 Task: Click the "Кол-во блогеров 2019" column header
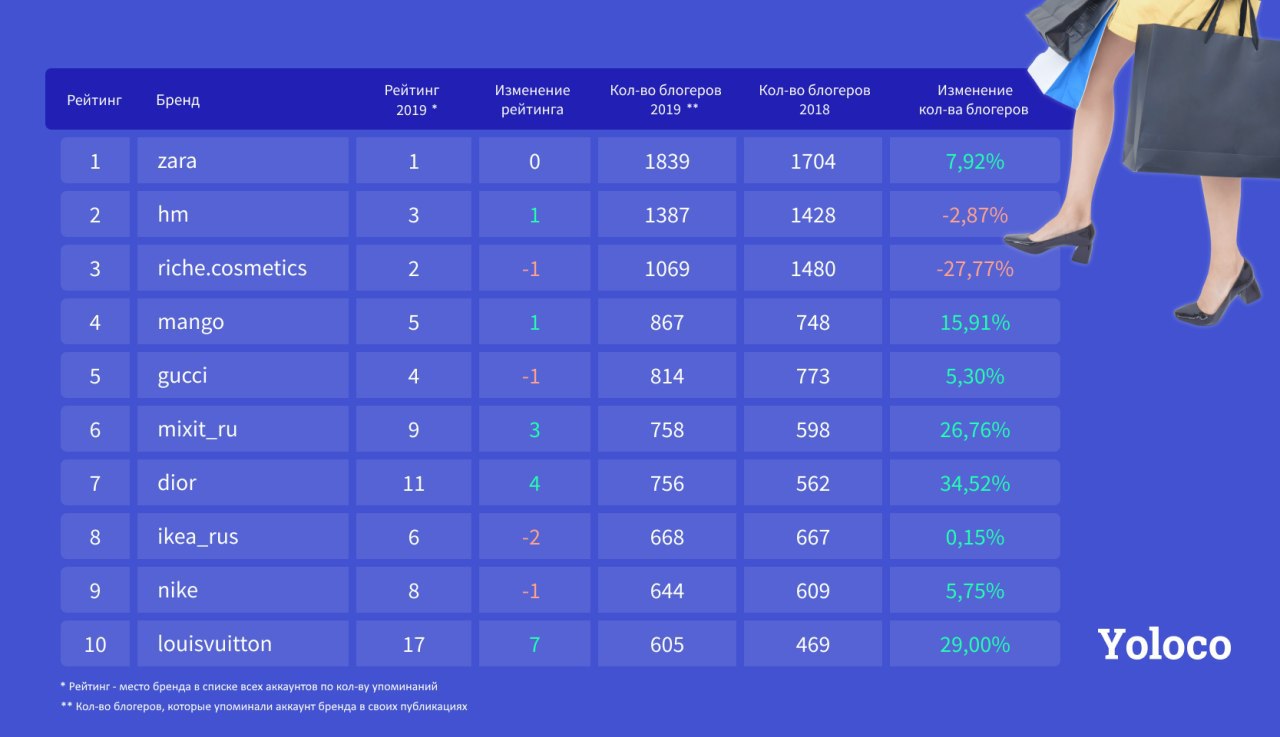coord(666,100)
